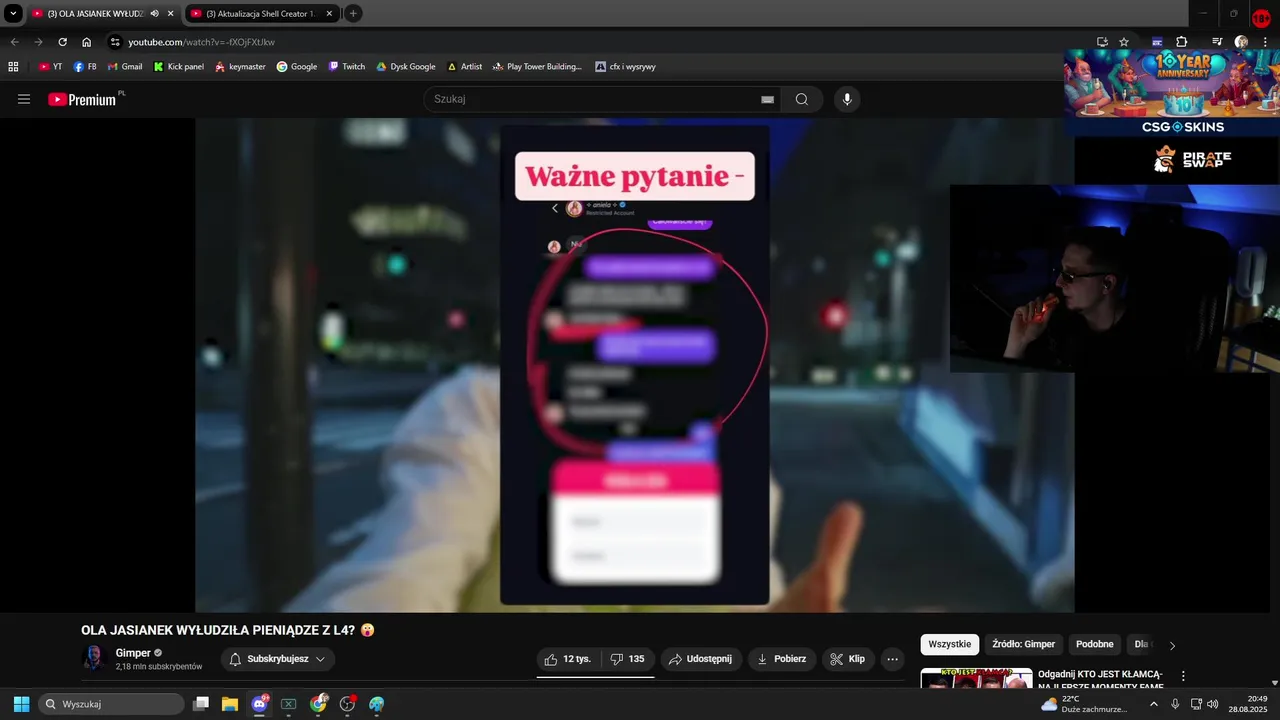Open options for 'Odgadnij KTO JEST KŁAMCĄ' video
Viewport: 1280px width, 720px height.
pyautogui.click(x=1183, y=676)
